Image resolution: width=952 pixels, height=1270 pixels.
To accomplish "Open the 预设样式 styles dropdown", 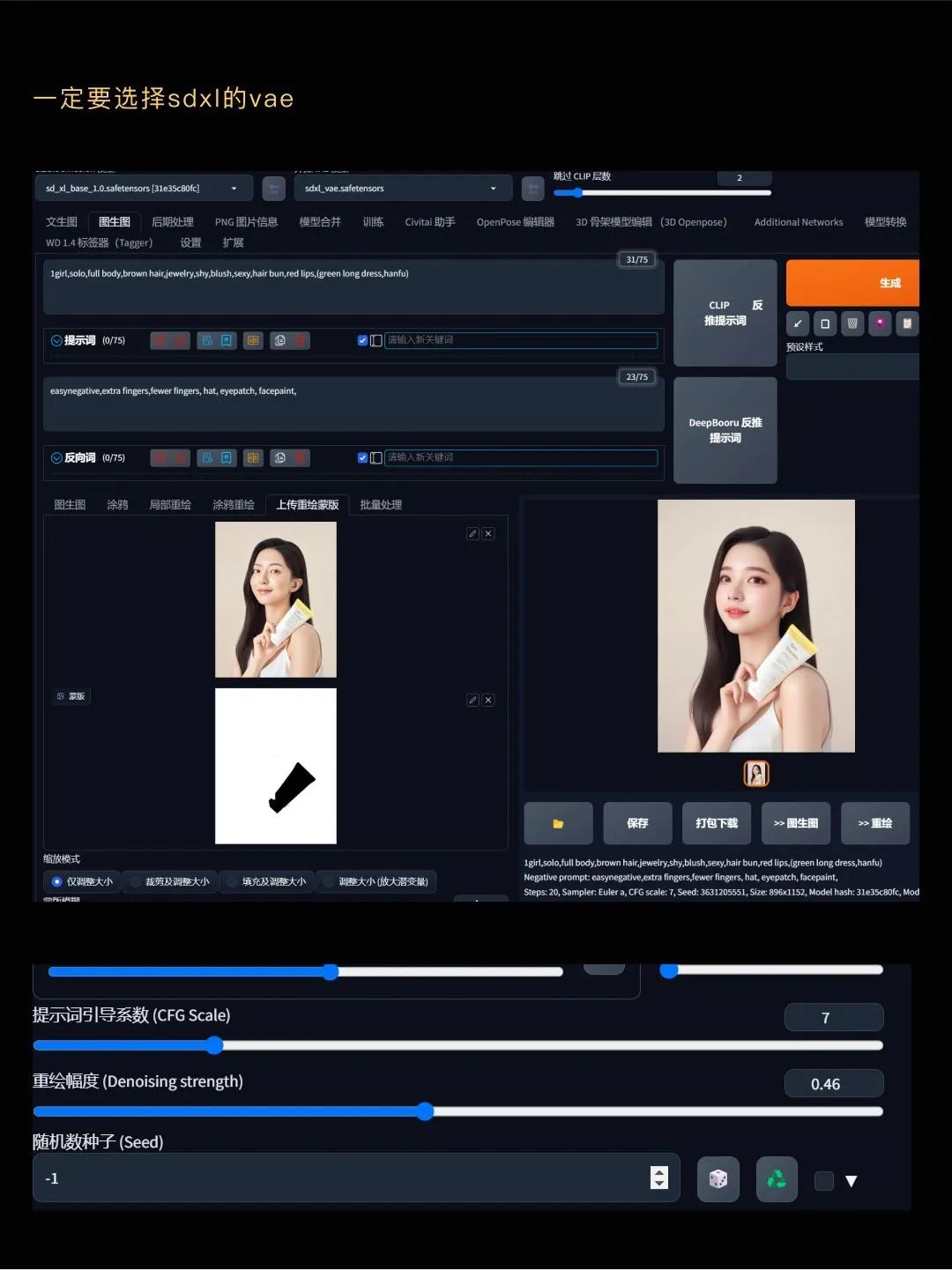I will 852,367.
